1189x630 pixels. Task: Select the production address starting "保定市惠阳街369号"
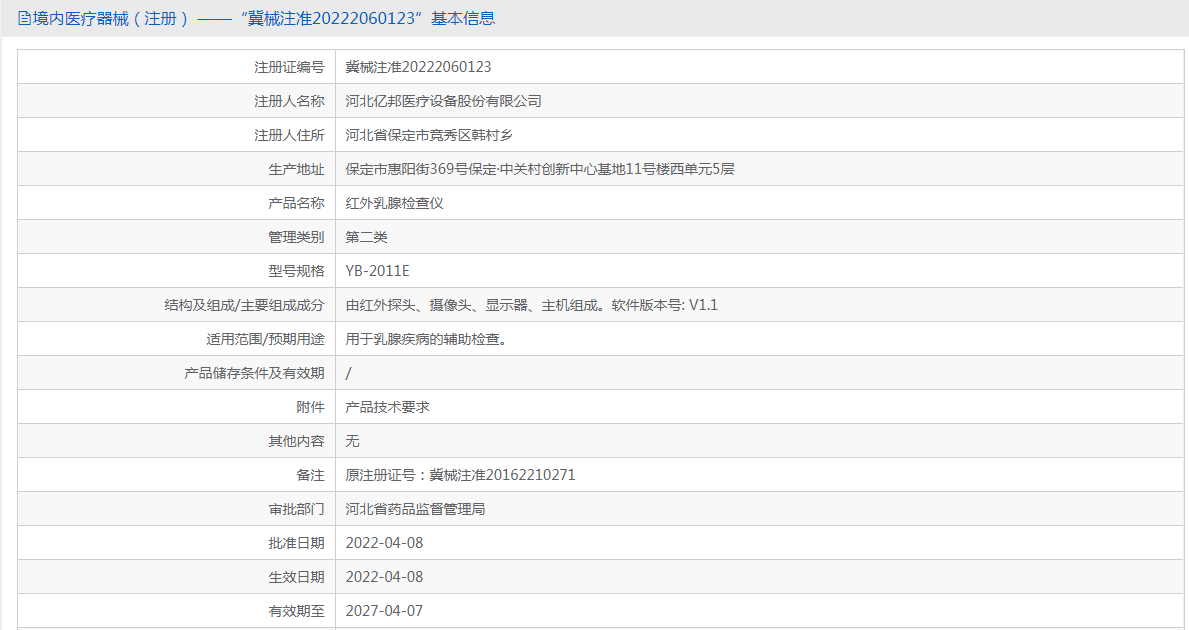(540, 169)
